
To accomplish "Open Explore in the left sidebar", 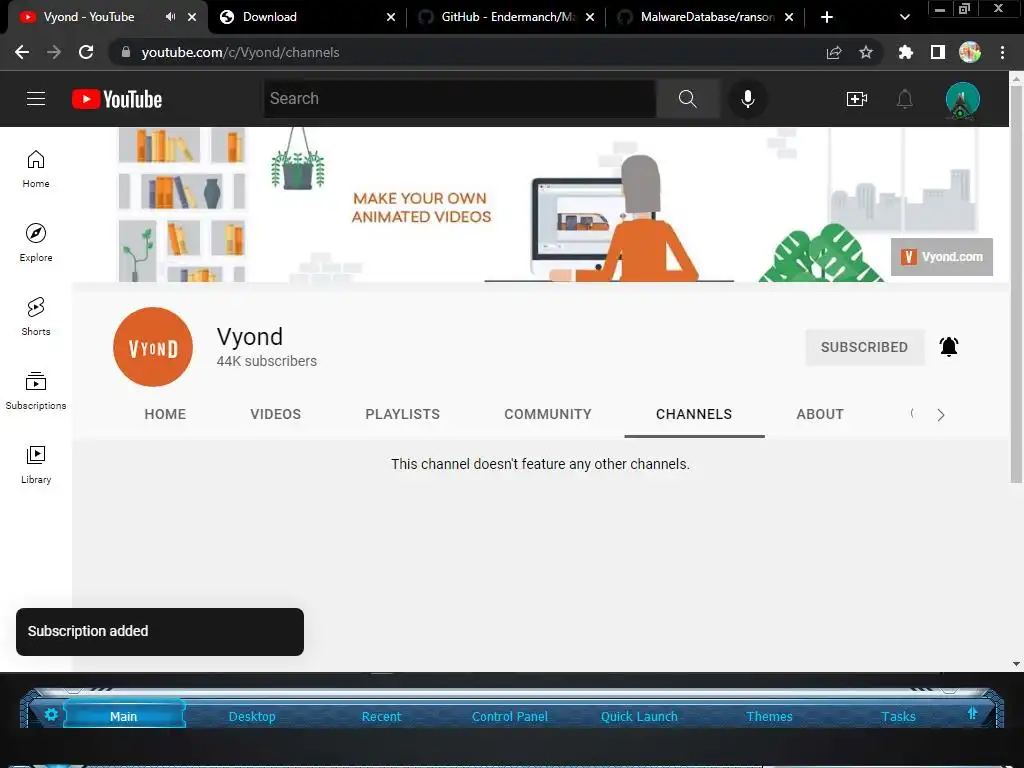I will click(x=36, y=243).
